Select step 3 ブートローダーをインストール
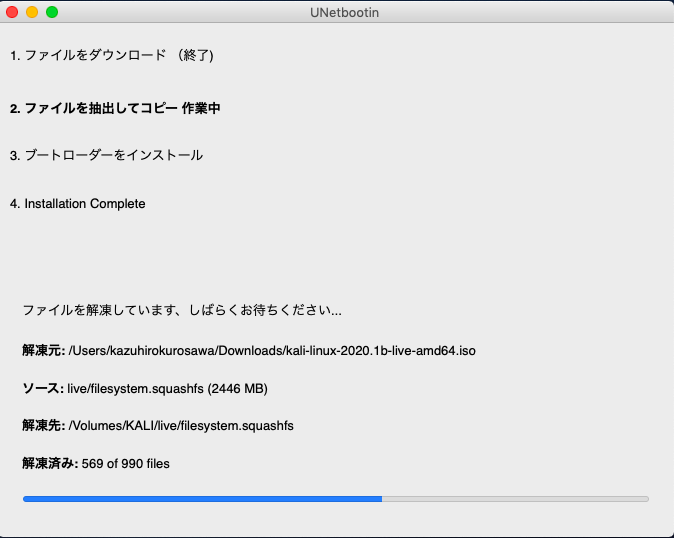Screen dimensions: 674x538 tap(106, 155)
